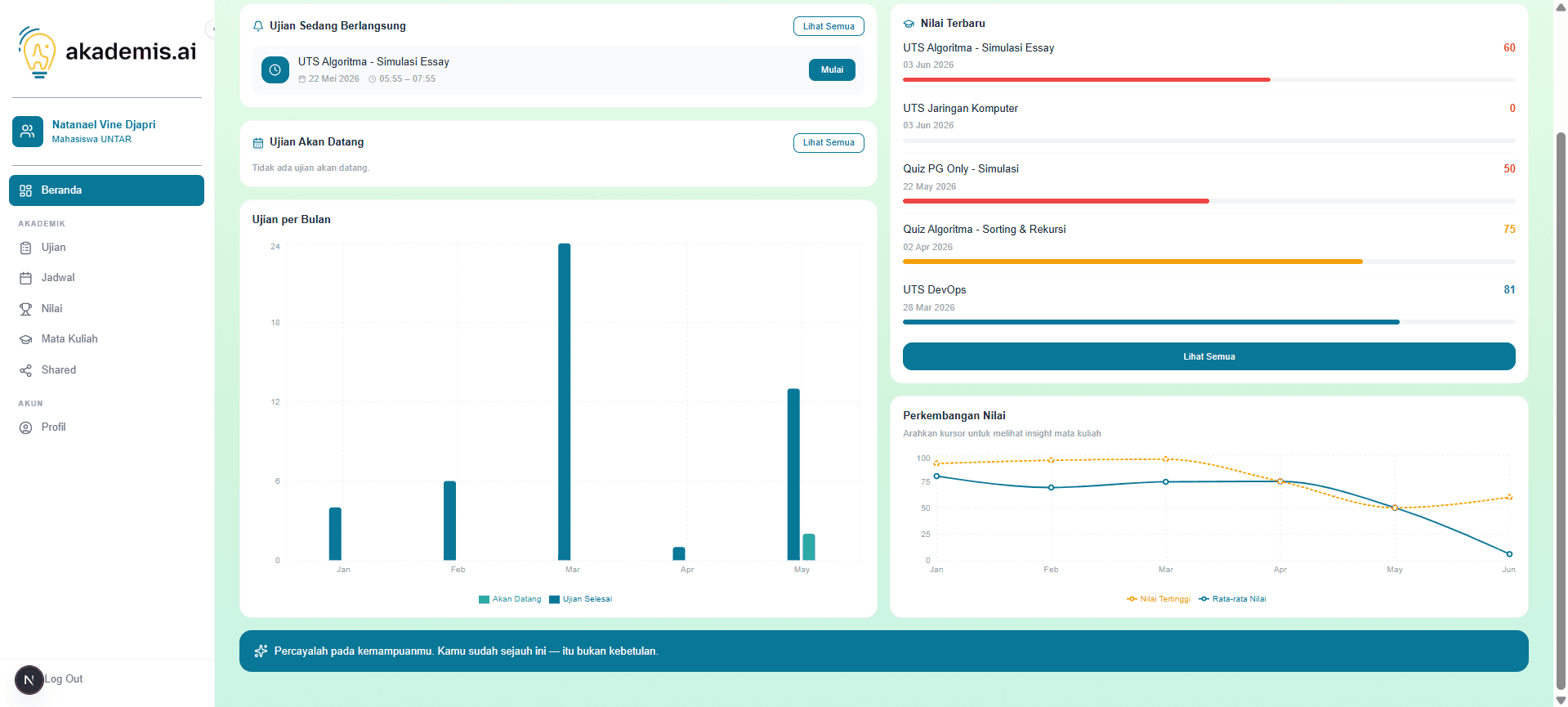Image resolution: width=1568 pixels, height=707 pixels.
Task: Click the UTS DevOps score progress bar
Action: [x=1208, y=322]
